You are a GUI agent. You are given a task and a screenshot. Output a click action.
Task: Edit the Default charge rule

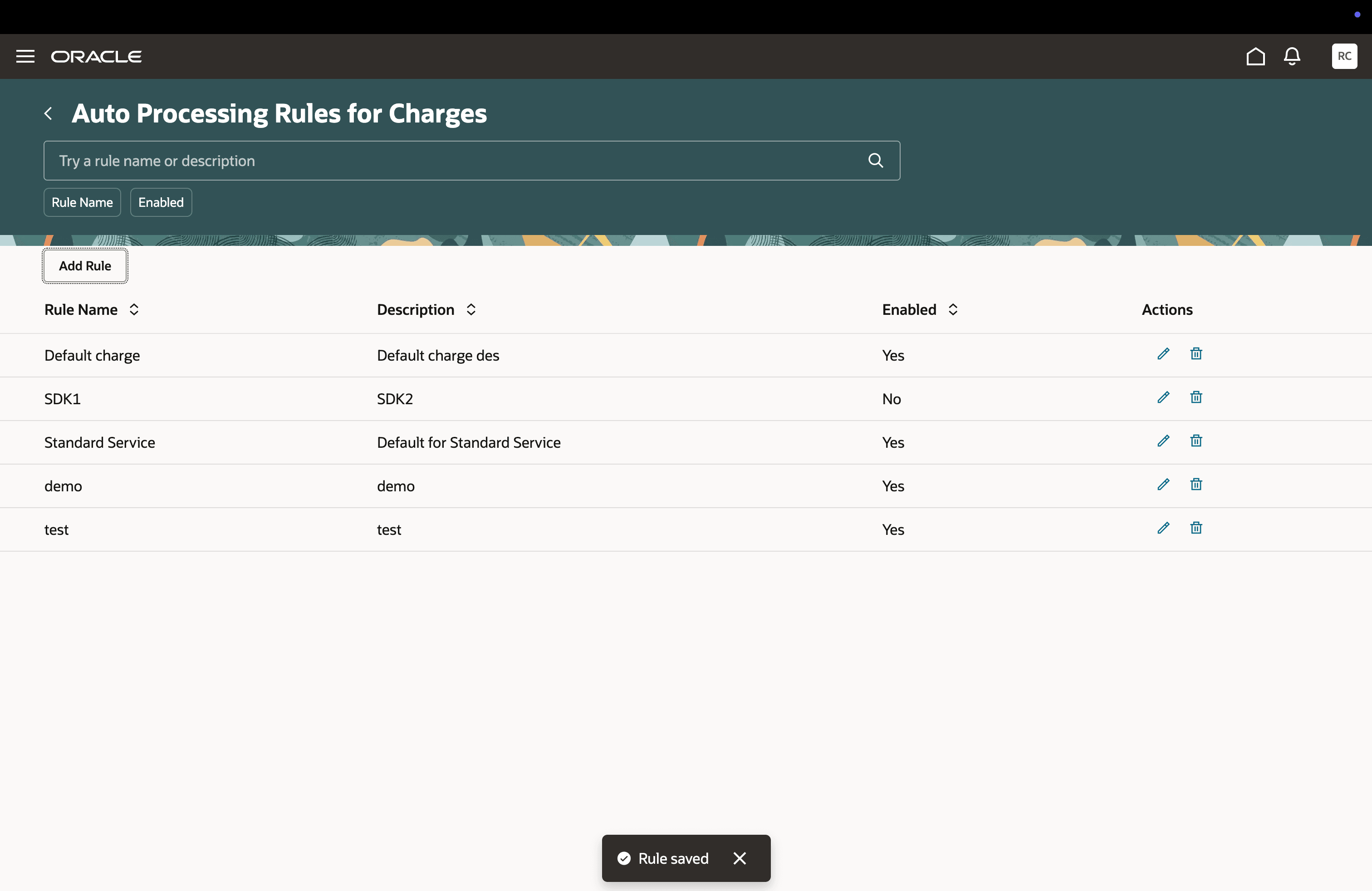1163,354
